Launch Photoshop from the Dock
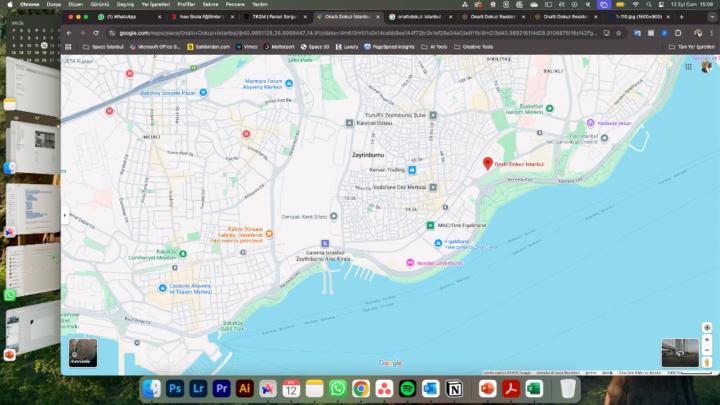This screenshot has width=720, height=405. [x=176, y=388]
